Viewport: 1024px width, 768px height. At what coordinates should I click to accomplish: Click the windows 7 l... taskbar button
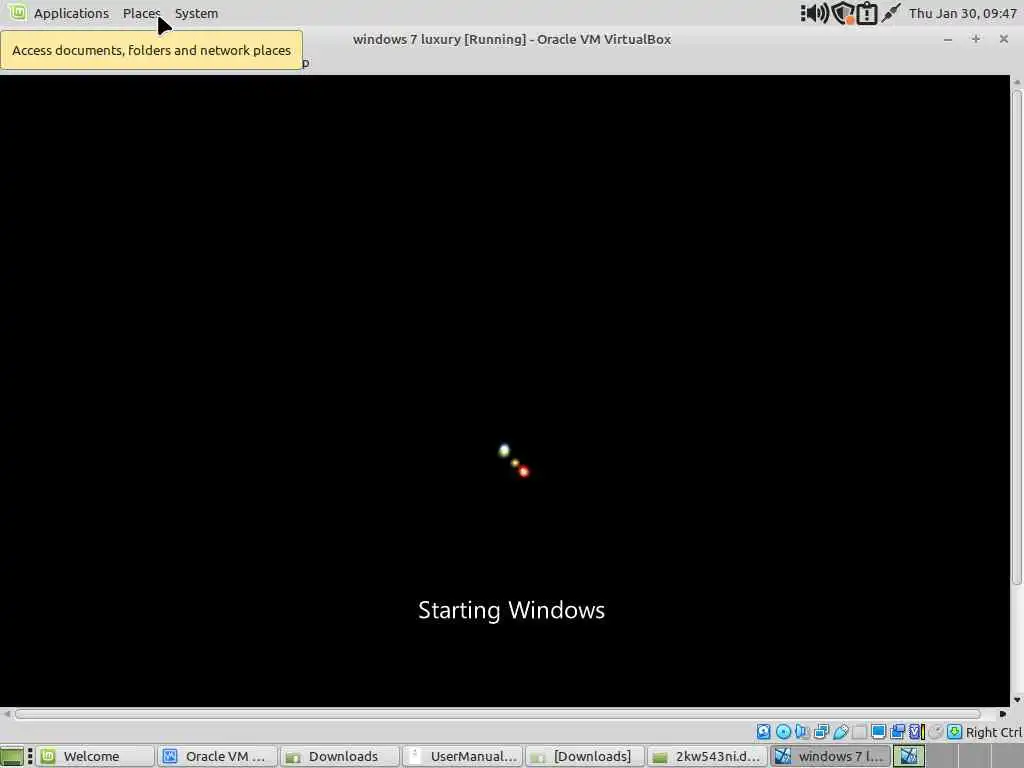tap(830, 756)
